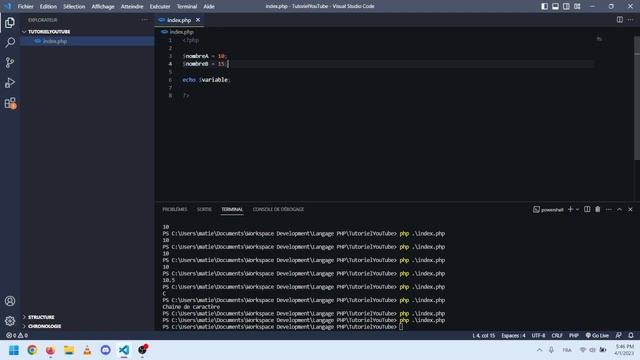Open File Explorer from the taskbar

click(x=69, y=350)
